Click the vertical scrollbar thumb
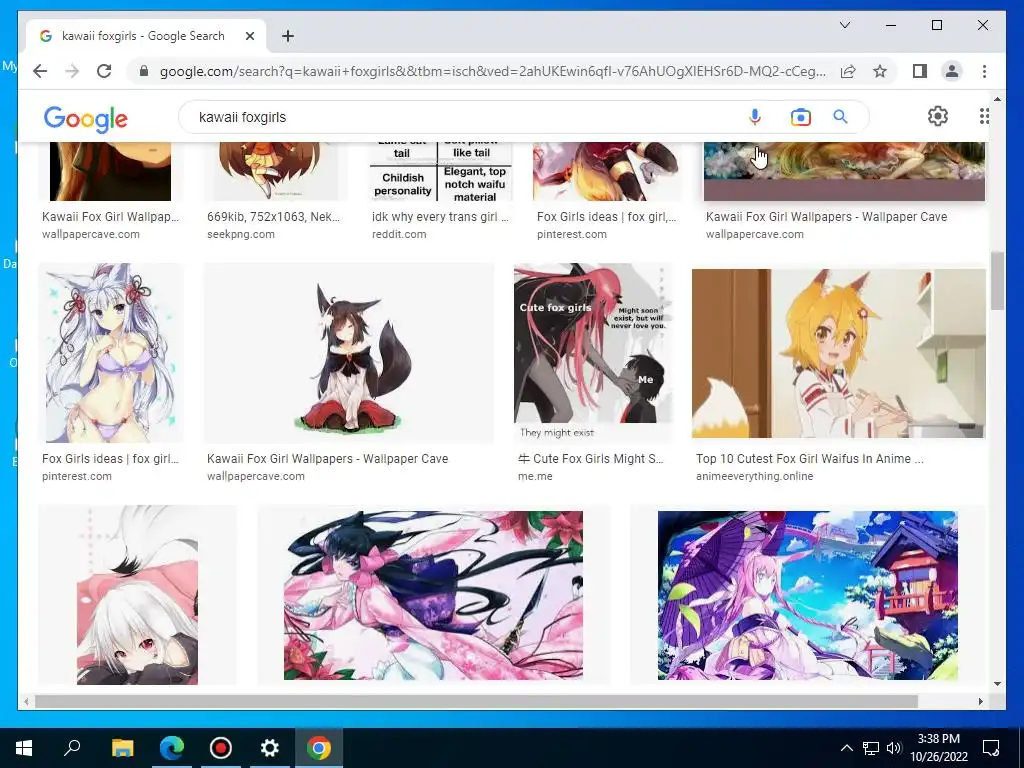 [997, 281]
